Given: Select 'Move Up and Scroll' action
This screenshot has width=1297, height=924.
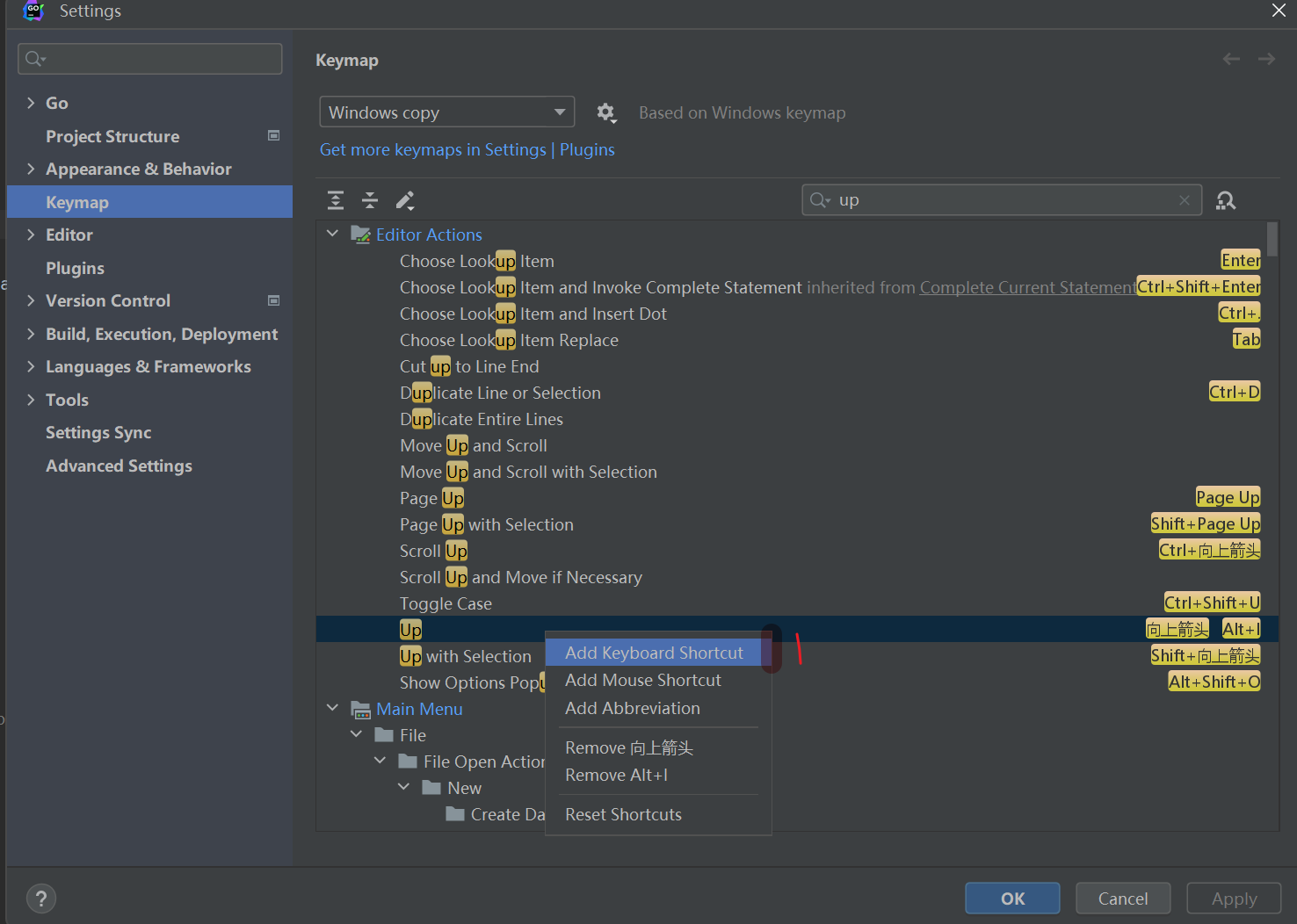Looking at the screenshot, I should coord(474,445).
